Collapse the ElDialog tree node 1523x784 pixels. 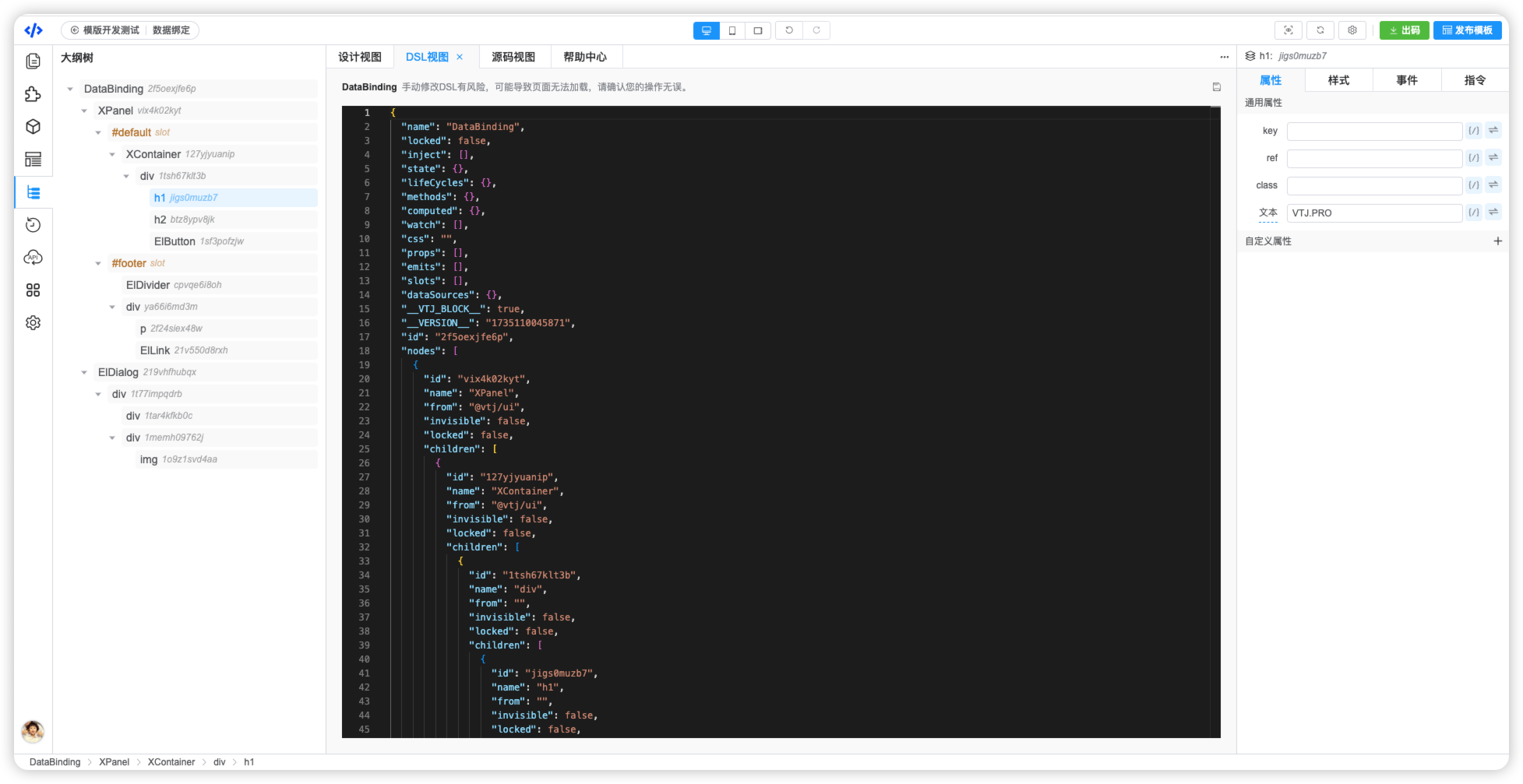(85, 372)
